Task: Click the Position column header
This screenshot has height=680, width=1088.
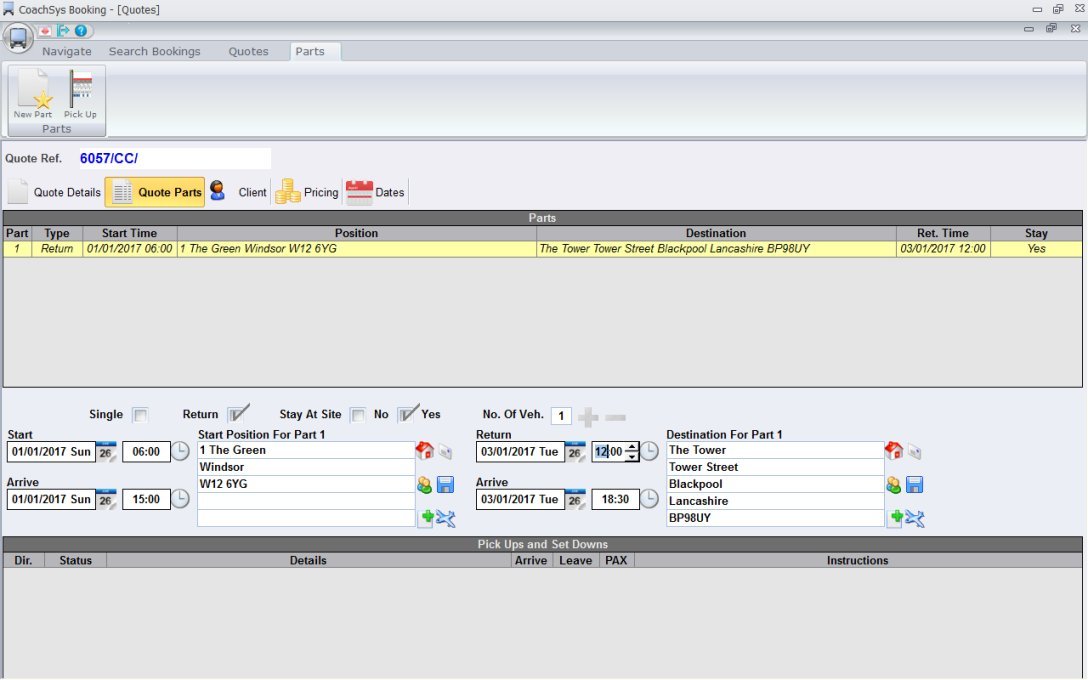Action: tap(357, 233)
